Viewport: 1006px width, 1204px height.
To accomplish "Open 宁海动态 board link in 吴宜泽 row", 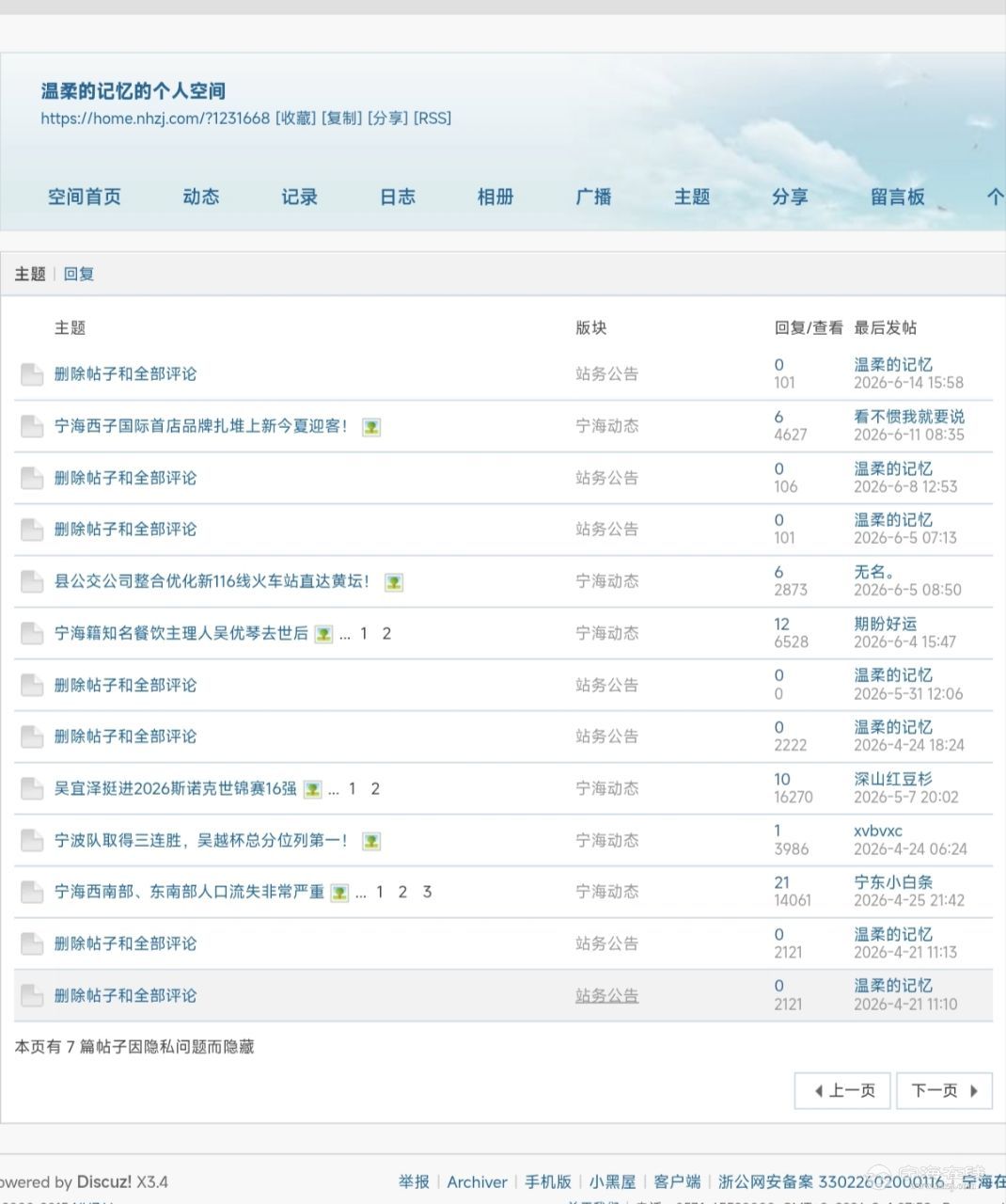I will [607, 788].
